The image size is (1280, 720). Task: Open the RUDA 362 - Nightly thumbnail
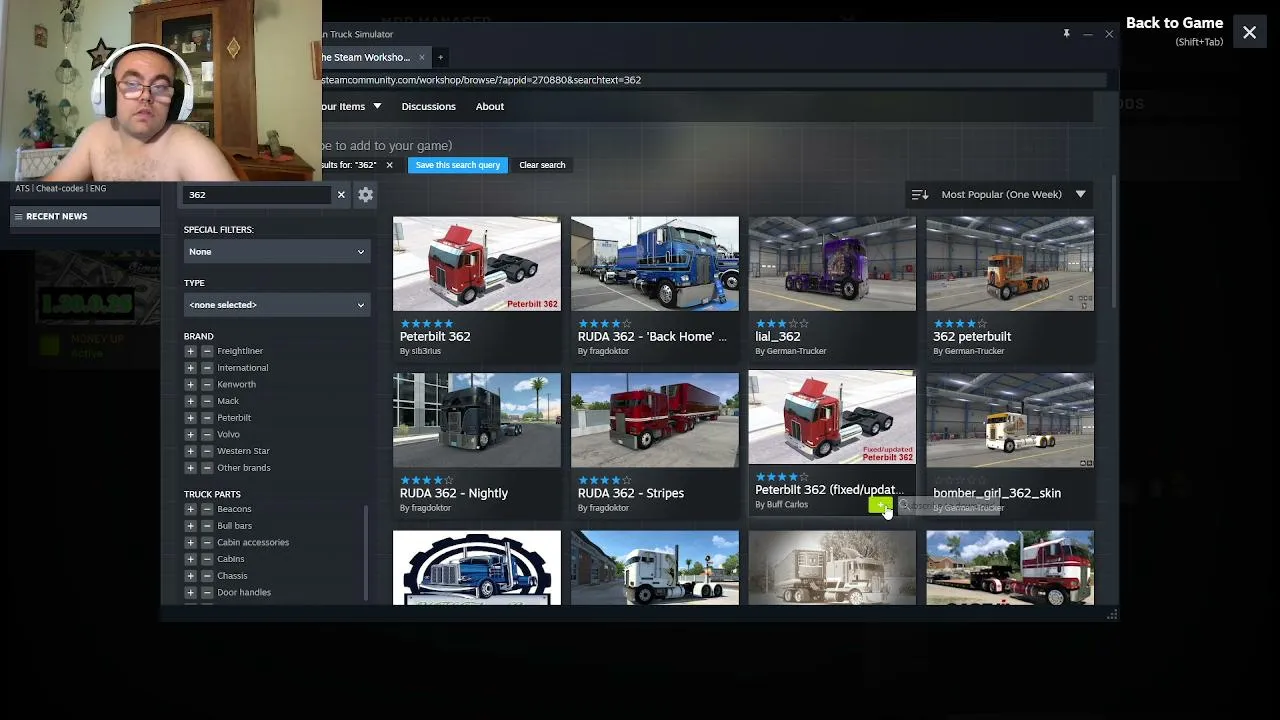477,420
